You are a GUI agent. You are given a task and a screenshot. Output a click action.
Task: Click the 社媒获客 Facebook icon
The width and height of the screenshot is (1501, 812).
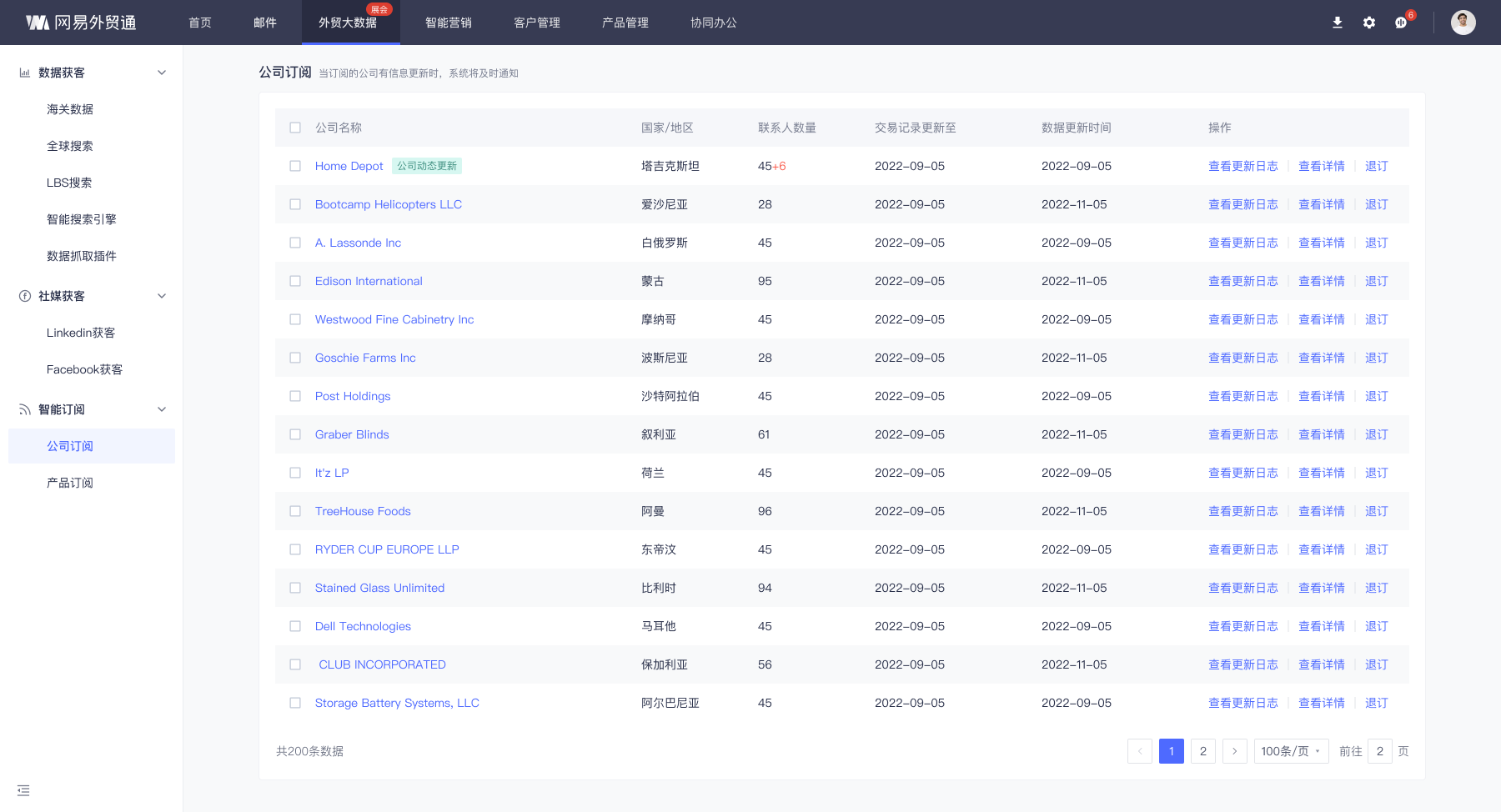[x=25, y=296]
